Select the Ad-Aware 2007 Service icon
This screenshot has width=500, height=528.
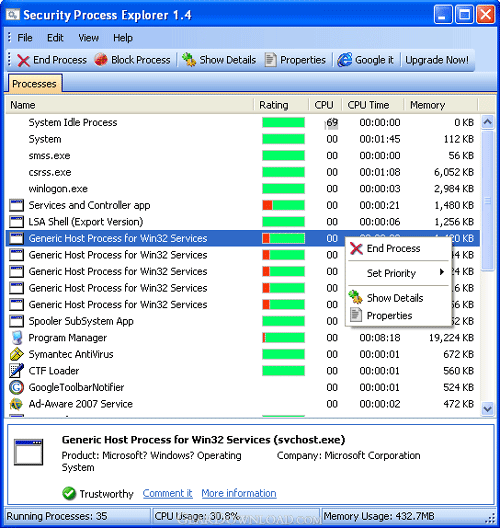(x=16, y=404)
